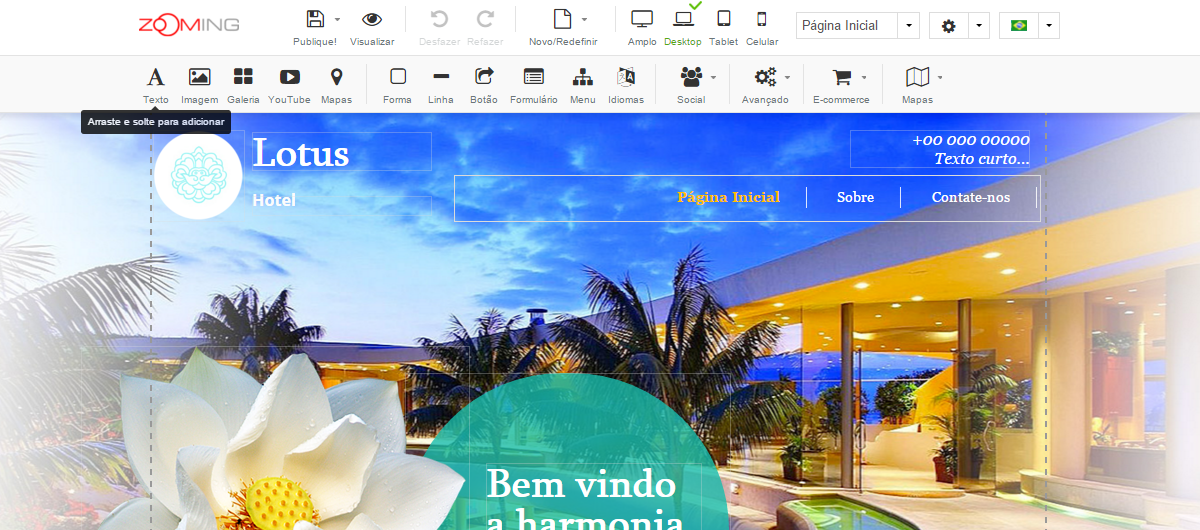Click the Publique! save icon
Image resolution: width=1200 pixels, height=530 pixels.
[x=315, y=19]
